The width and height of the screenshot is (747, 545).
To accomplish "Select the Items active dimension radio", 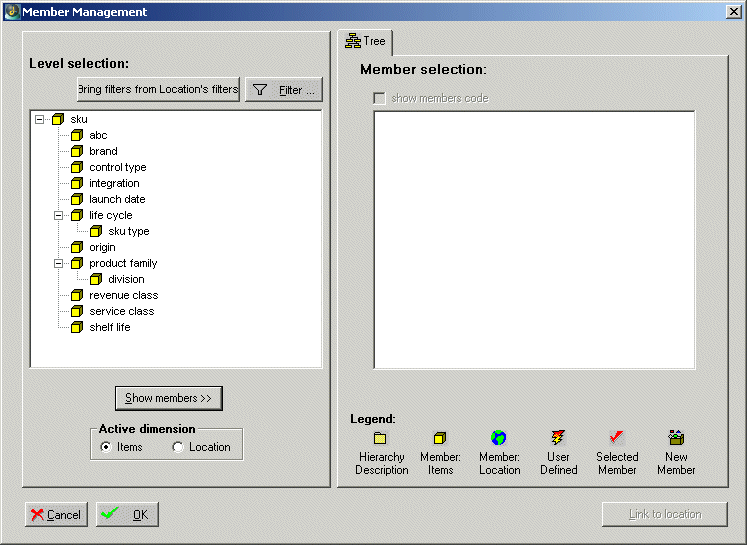I will pos(106,447).
